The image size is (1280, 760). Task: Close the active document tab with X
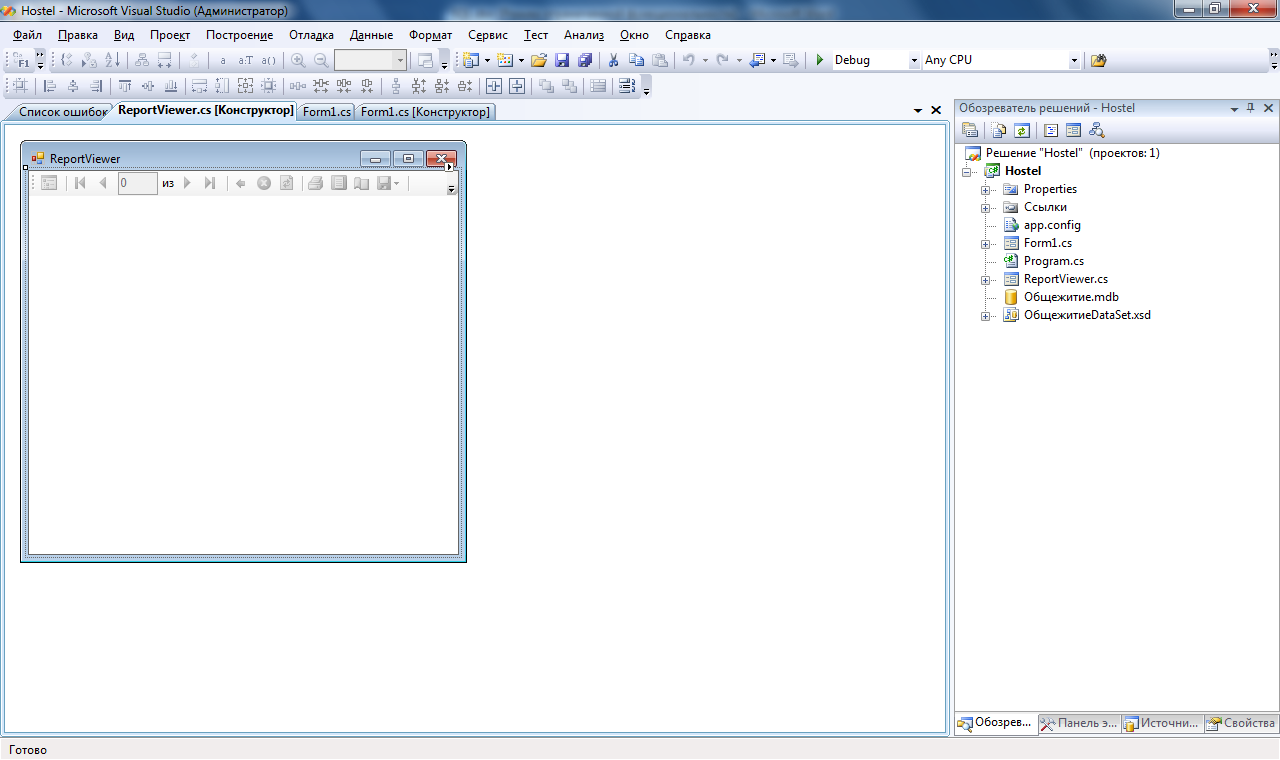[936, 110]
